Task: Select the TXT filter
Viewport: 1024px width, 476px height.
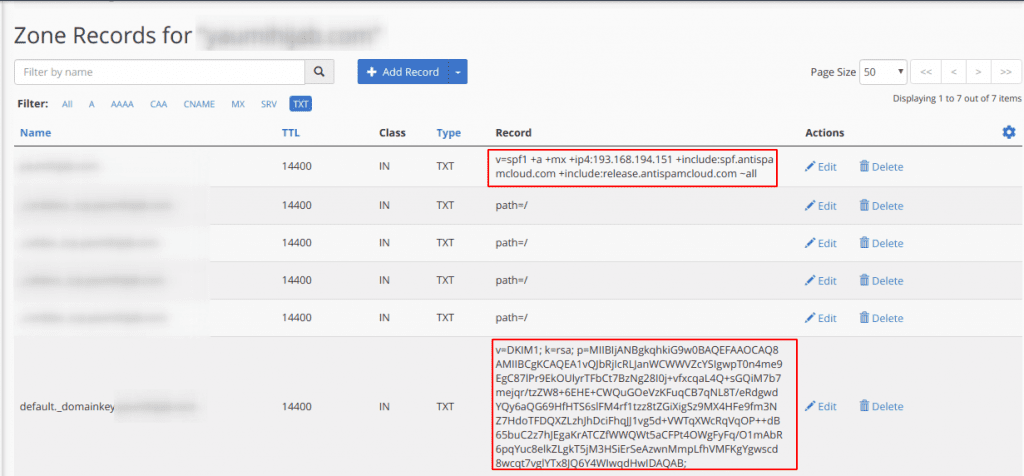Action: pyautogui.click(x=300, y=103)
